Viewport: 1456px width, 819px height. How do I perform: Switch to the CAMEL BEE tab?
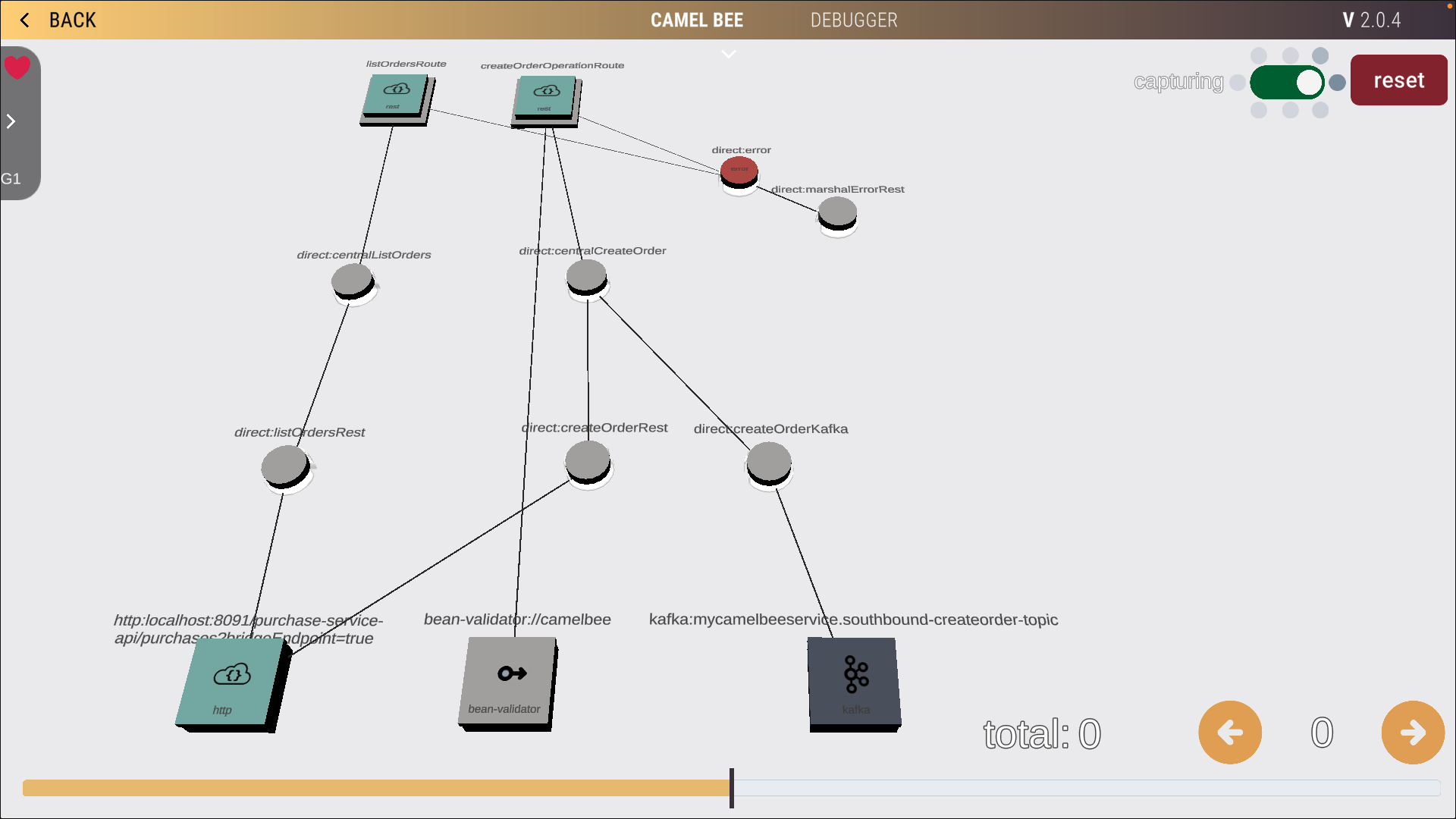pyautogui.click(x=696, y=20)
